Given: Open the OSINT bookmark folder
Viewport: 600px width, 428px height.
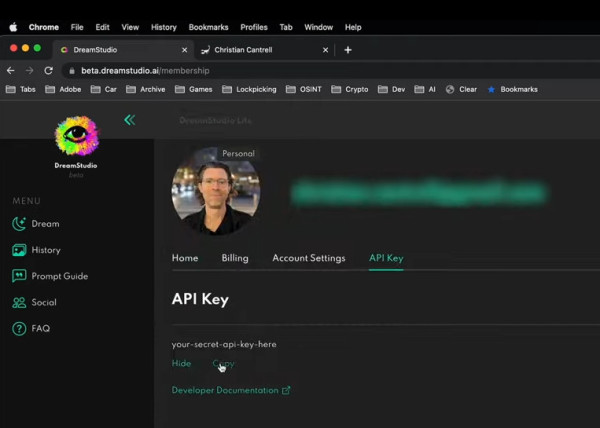Looking at the screenshot, I should pyautogui.click(x=304, y=90).
